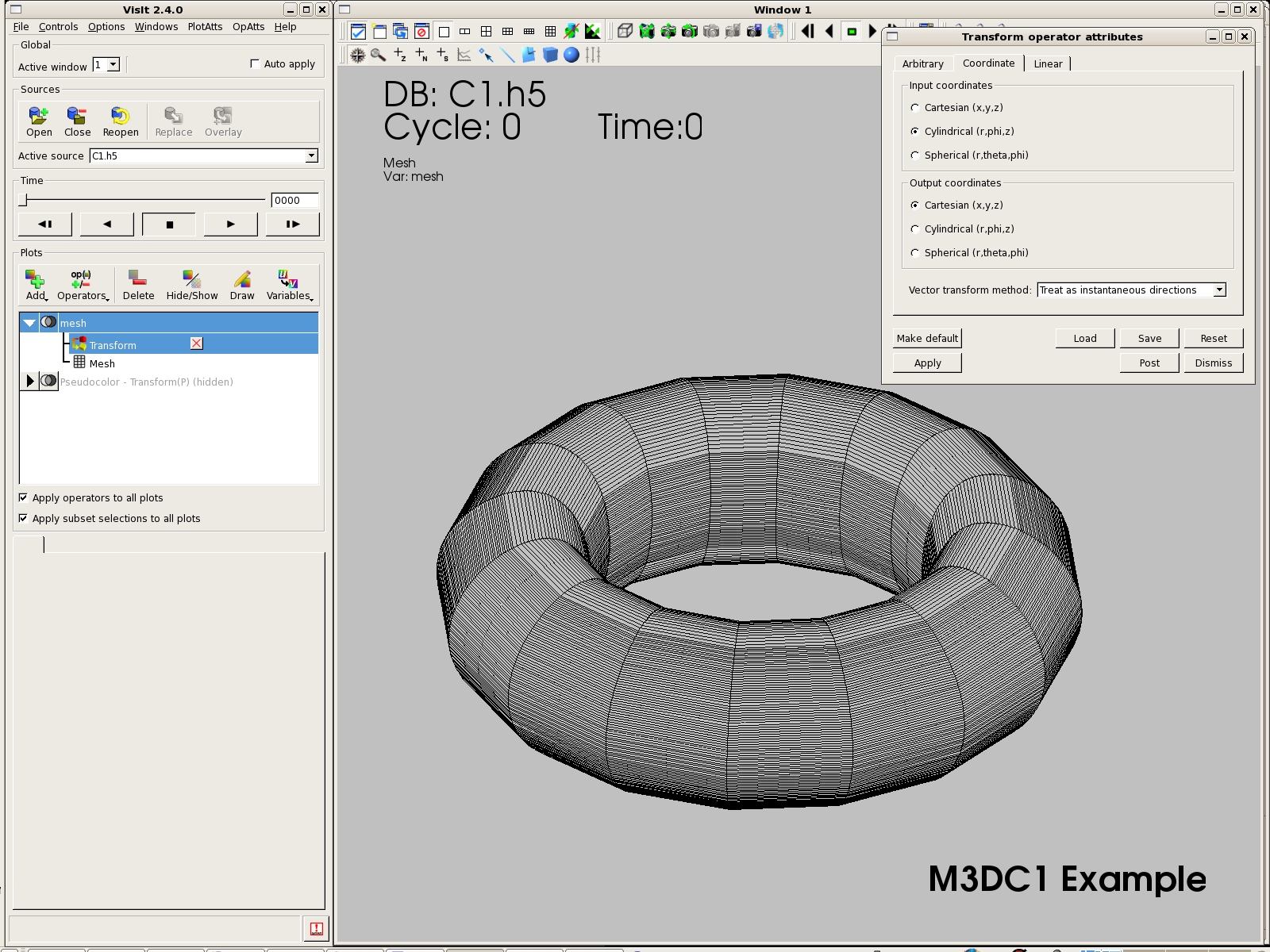The image size is (1270, 952).
Task: Click the Close source icon
Action: point(77,121)
